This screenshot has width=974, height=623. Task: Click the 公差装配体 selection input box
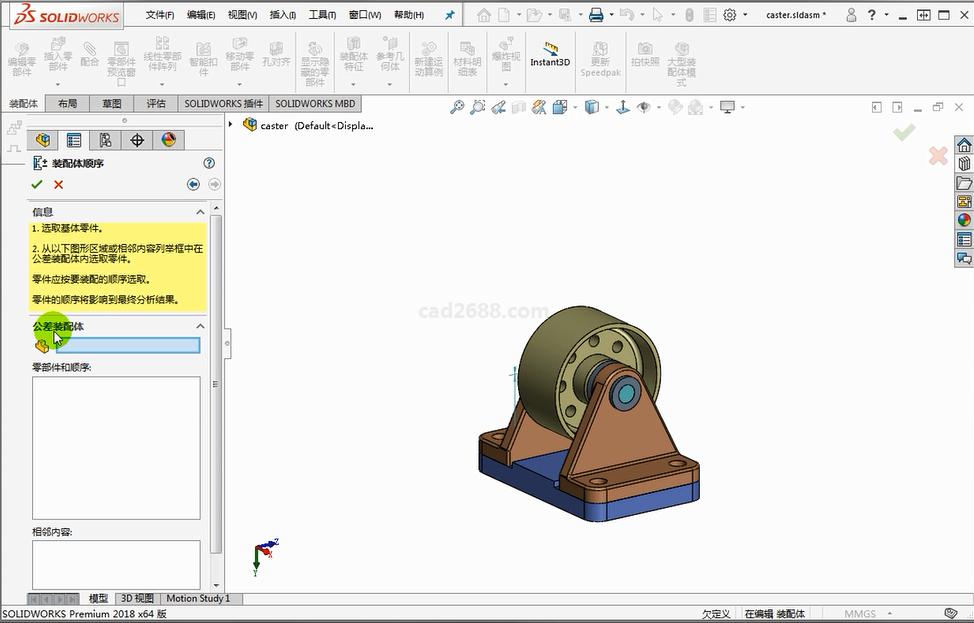pos(128,345)
